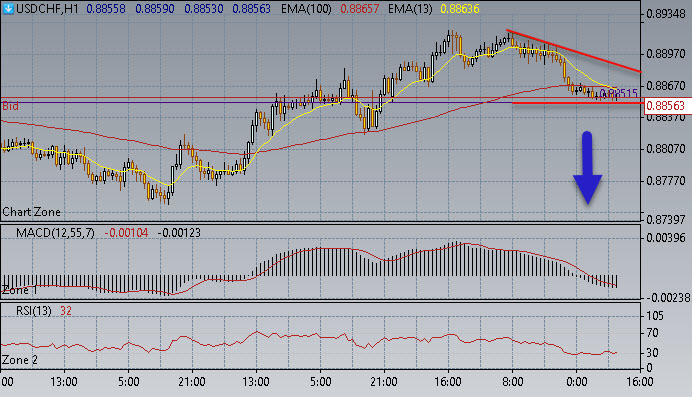Click the 0.89348 price scale label
Screen dimensions: 692x397
coord(666,14)
